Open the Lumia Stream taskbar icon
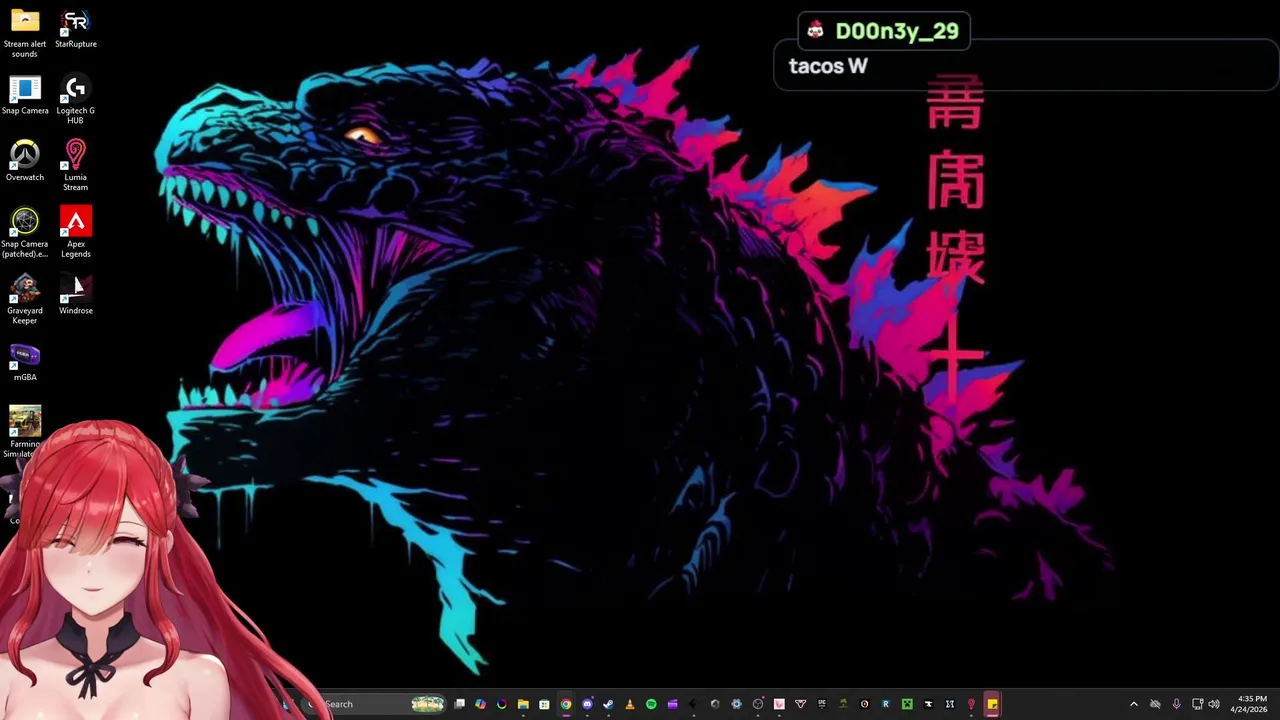The height and width of the screenshot is (720, 1280). 971,704
